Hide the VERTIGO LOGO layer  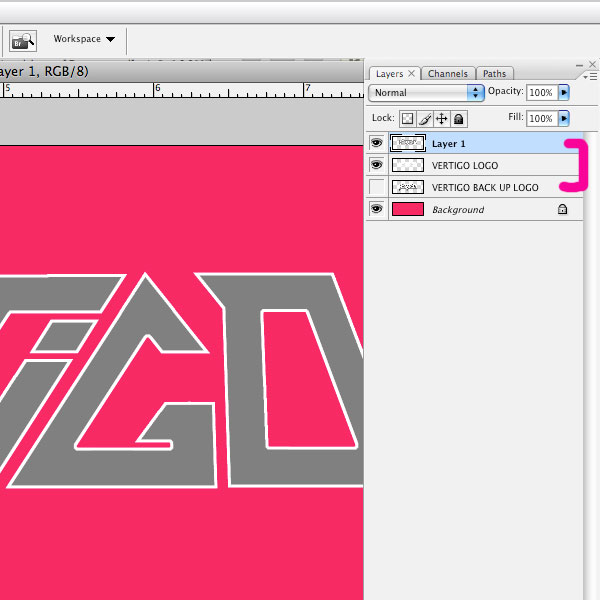377,166
